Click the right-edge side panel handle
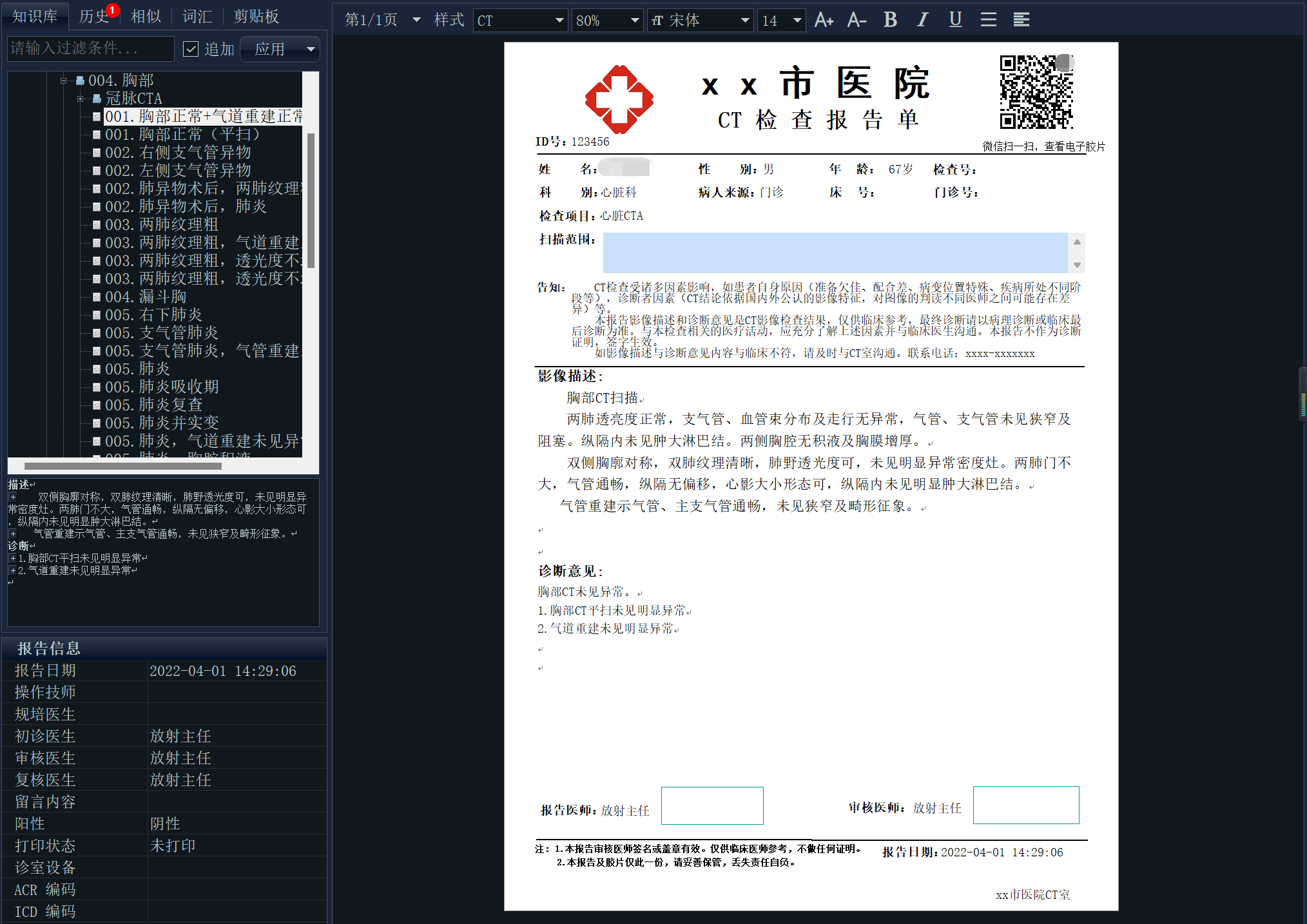 1303,394
